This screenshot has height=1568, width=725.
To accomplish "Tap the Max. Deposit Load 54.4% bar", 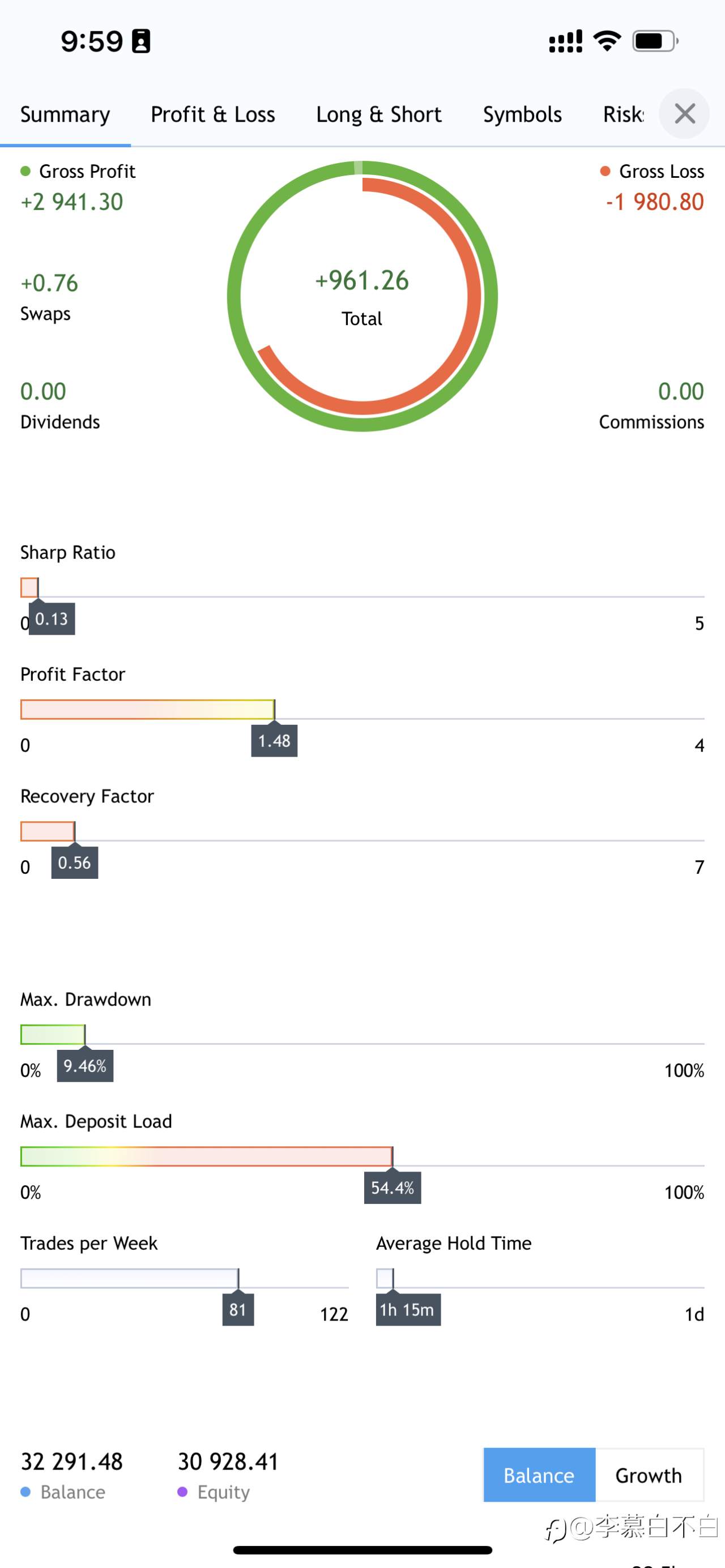I will 207,1156.
